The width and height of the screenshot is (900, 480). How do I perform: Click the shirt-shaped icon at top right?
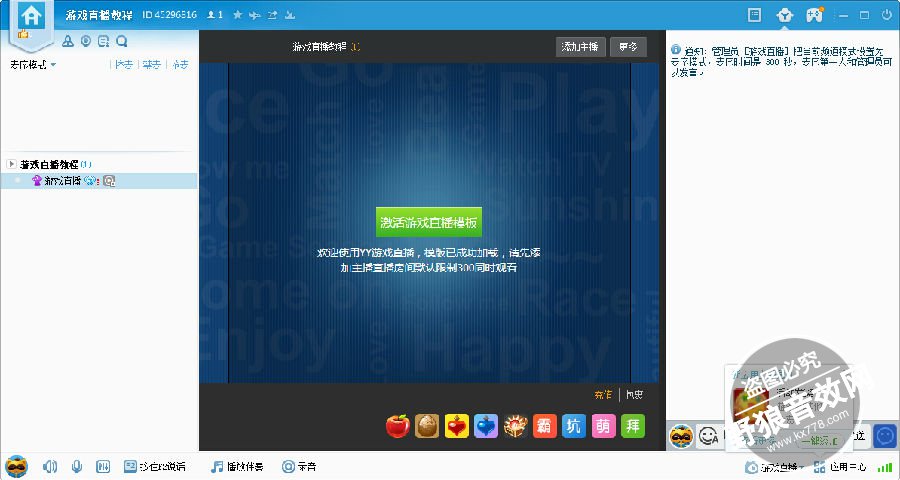784,15
